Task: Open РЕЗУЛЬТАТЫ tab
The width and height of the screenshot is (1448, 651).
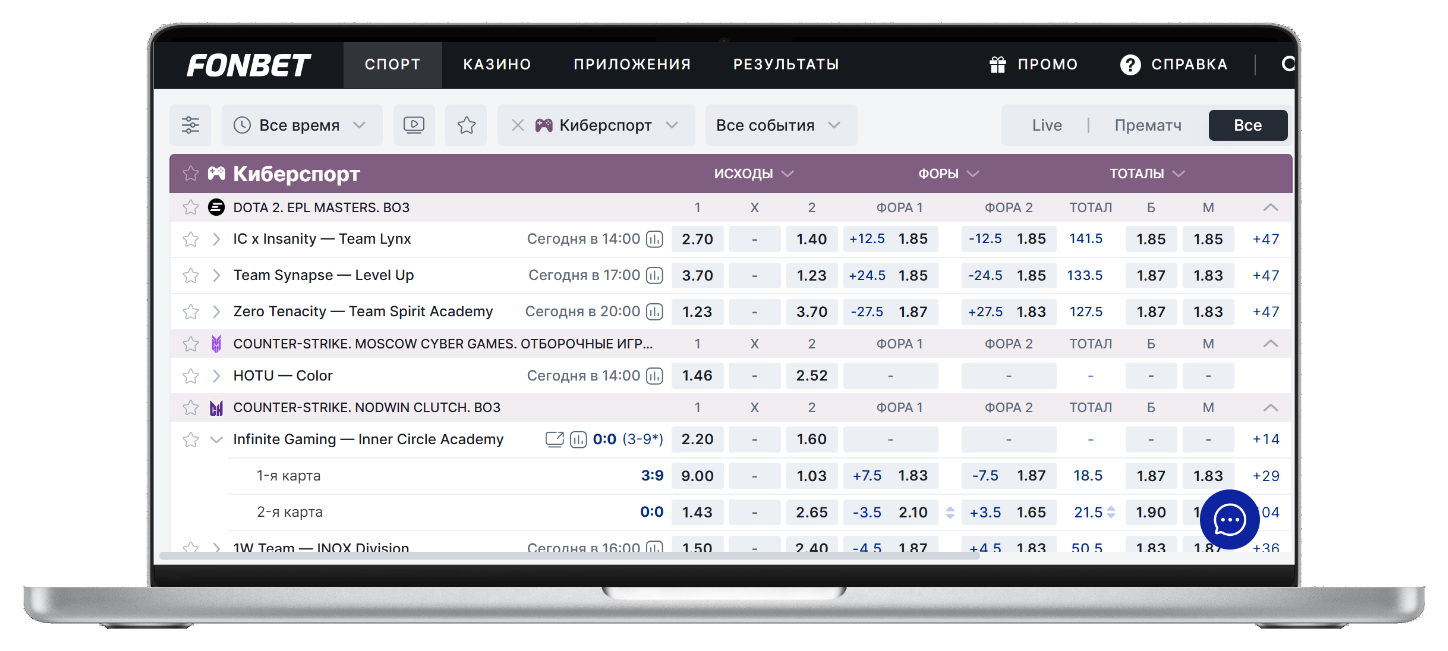Action: click(x=786, y=65)
